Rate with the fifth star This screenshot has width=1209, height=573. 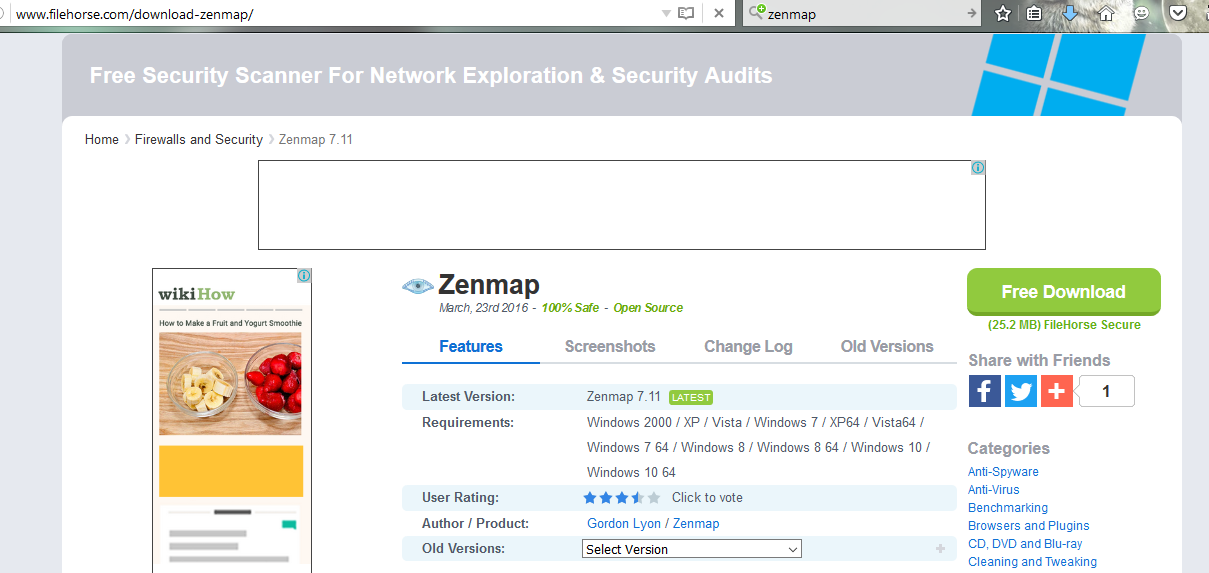coord(654,497)
